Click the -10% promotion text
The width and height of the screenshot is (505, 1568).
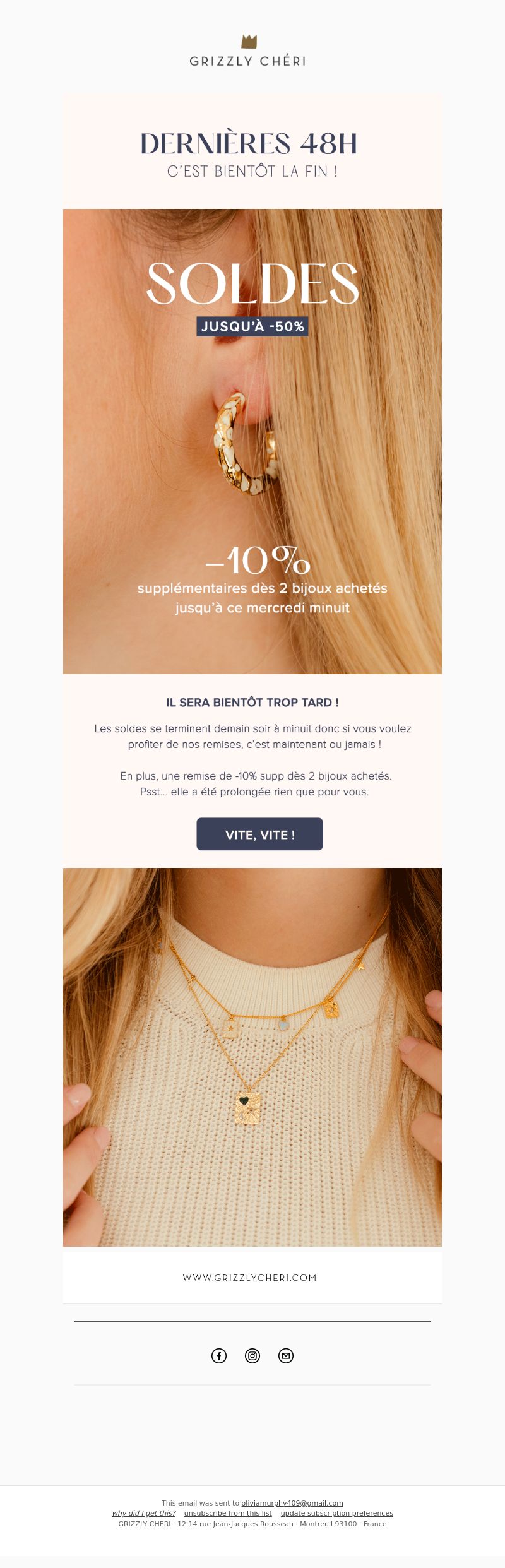[x=259, y=560]
